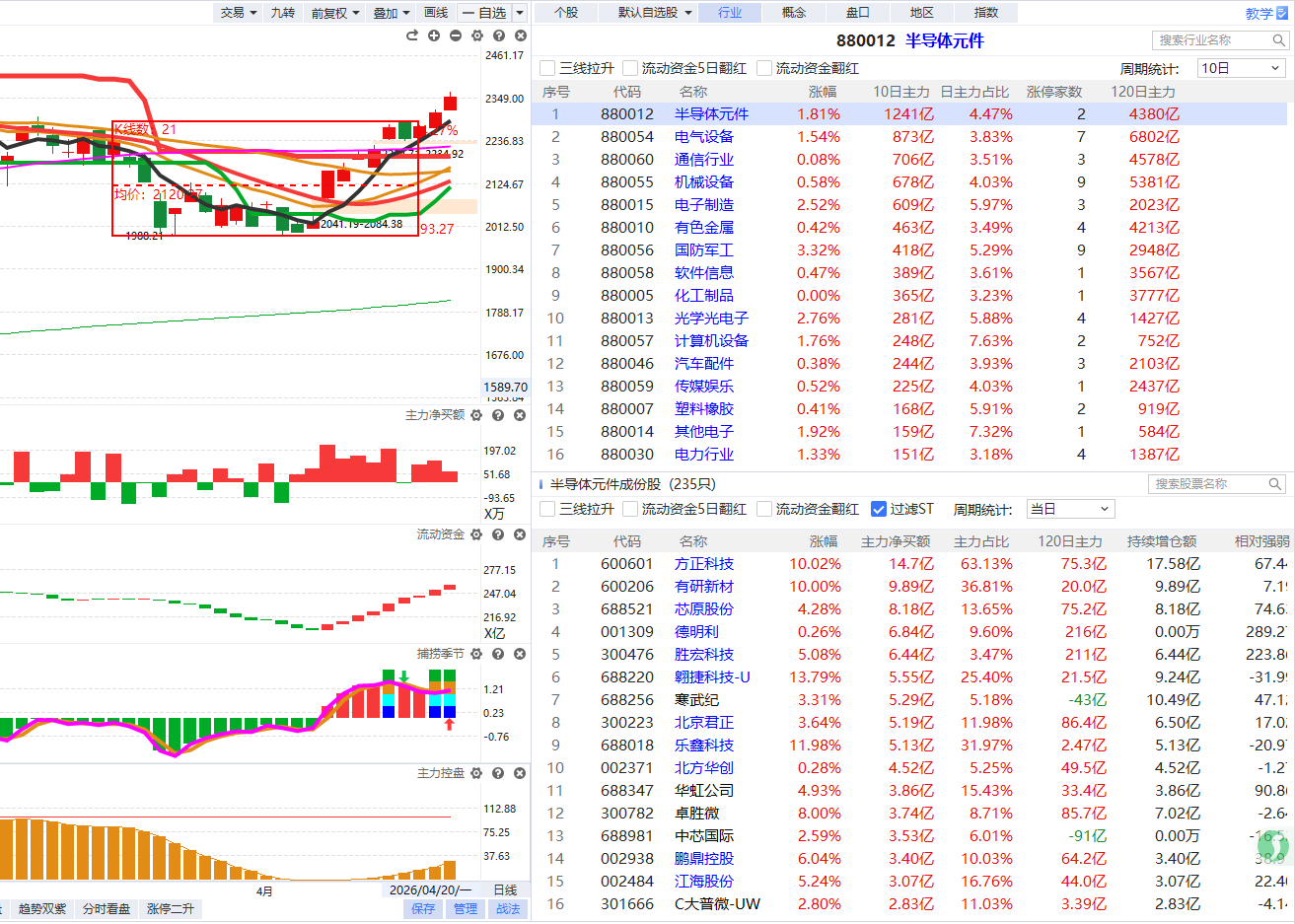This screenshot has height=924, width=1295.
Task: Switch to the 地区 tab
Action: point(922,13)
